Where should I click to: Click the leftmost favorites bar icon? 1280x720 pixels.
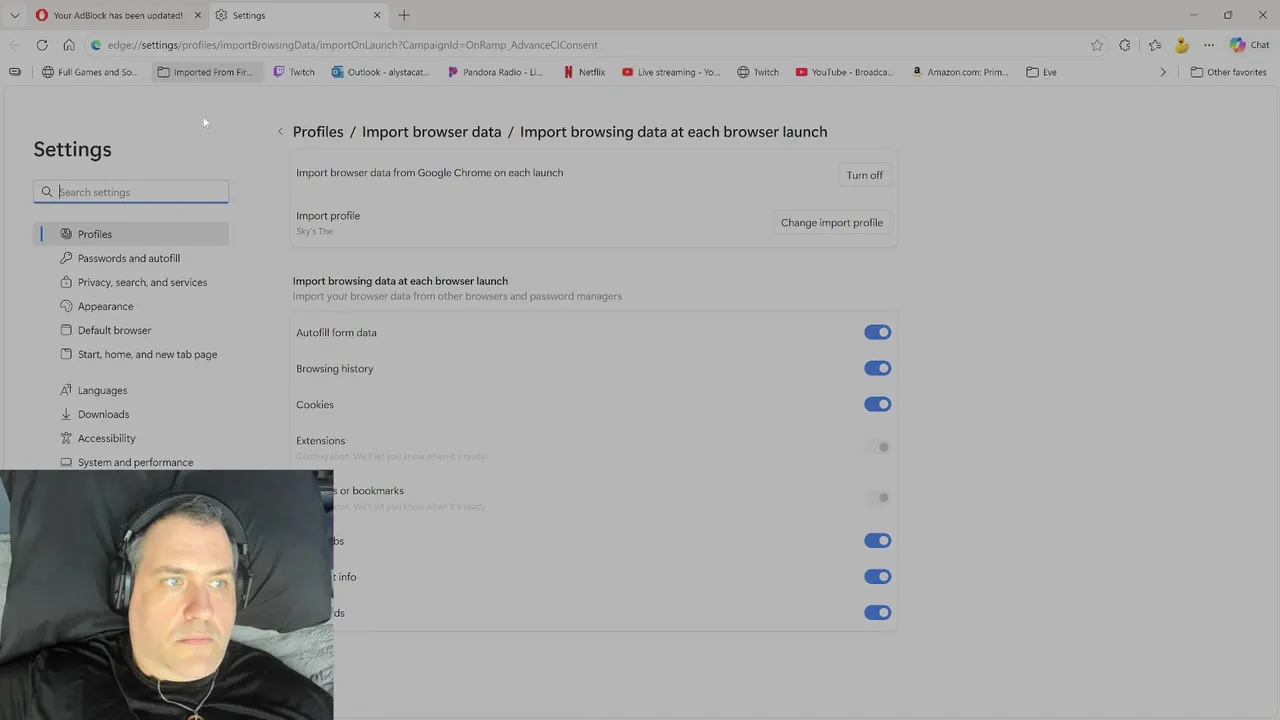14,72
